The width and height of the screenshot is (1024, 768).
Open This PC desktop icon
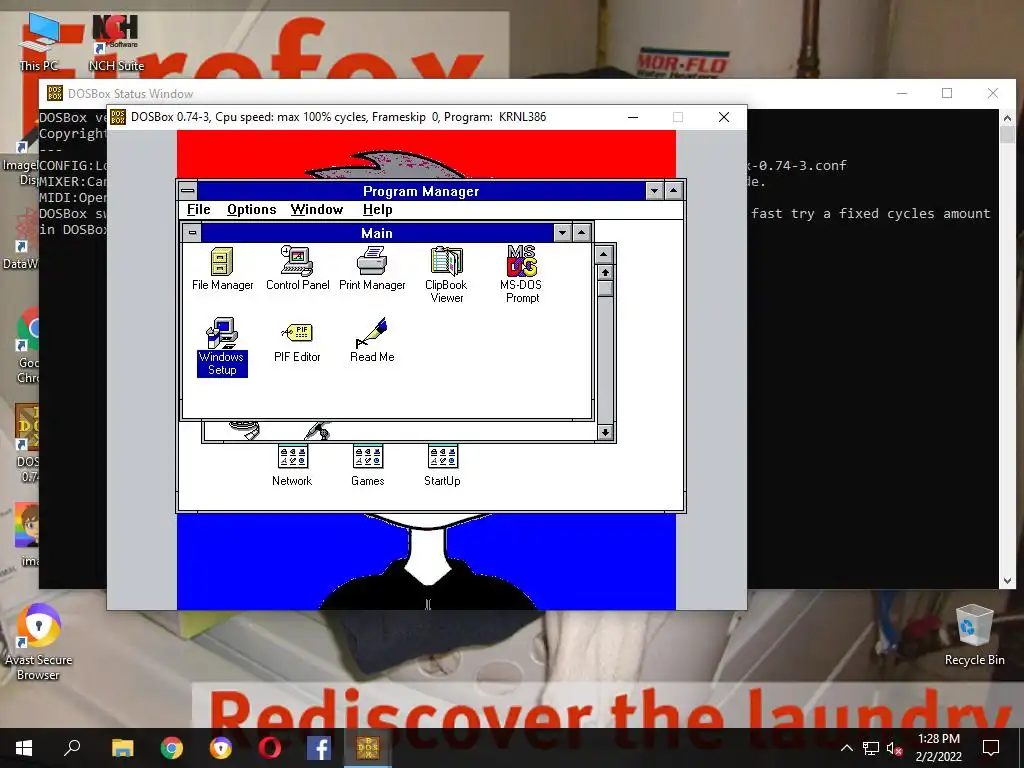tap(39, 41)
